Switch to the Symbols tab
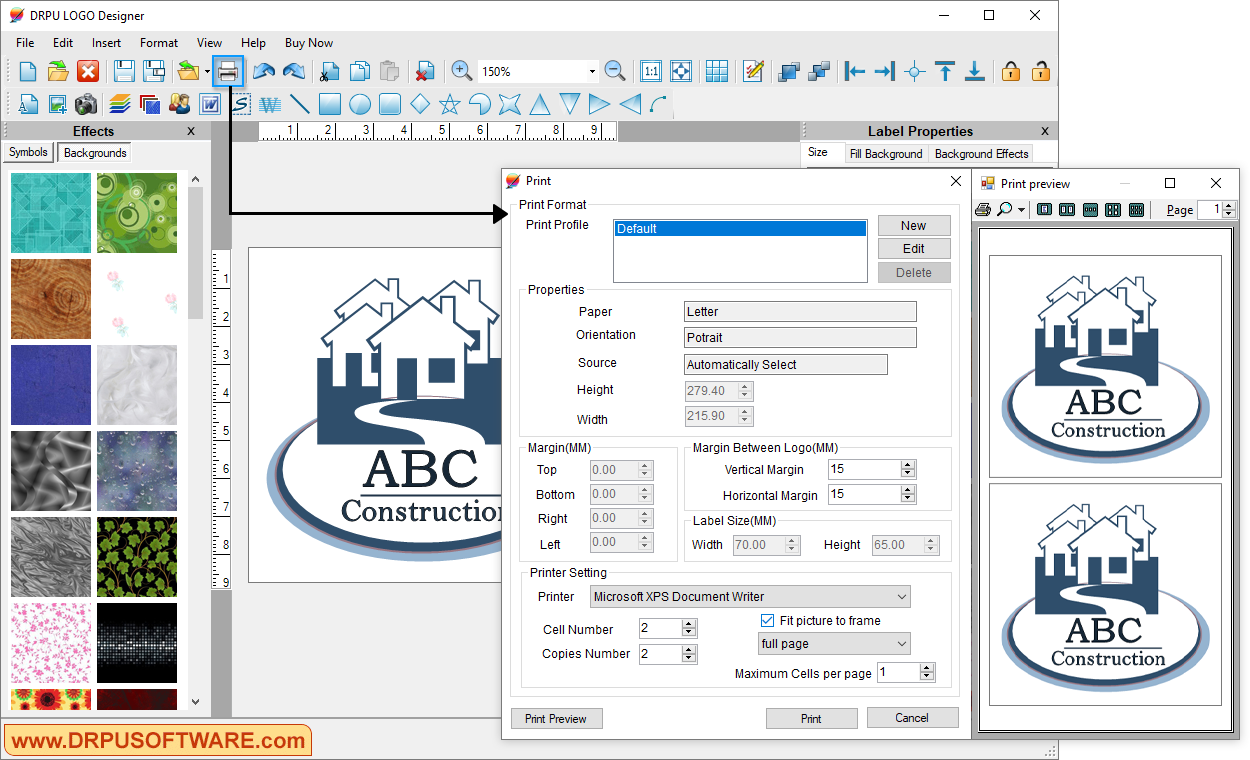This screenshot has width=1250, height=760. tap(27, 152)
